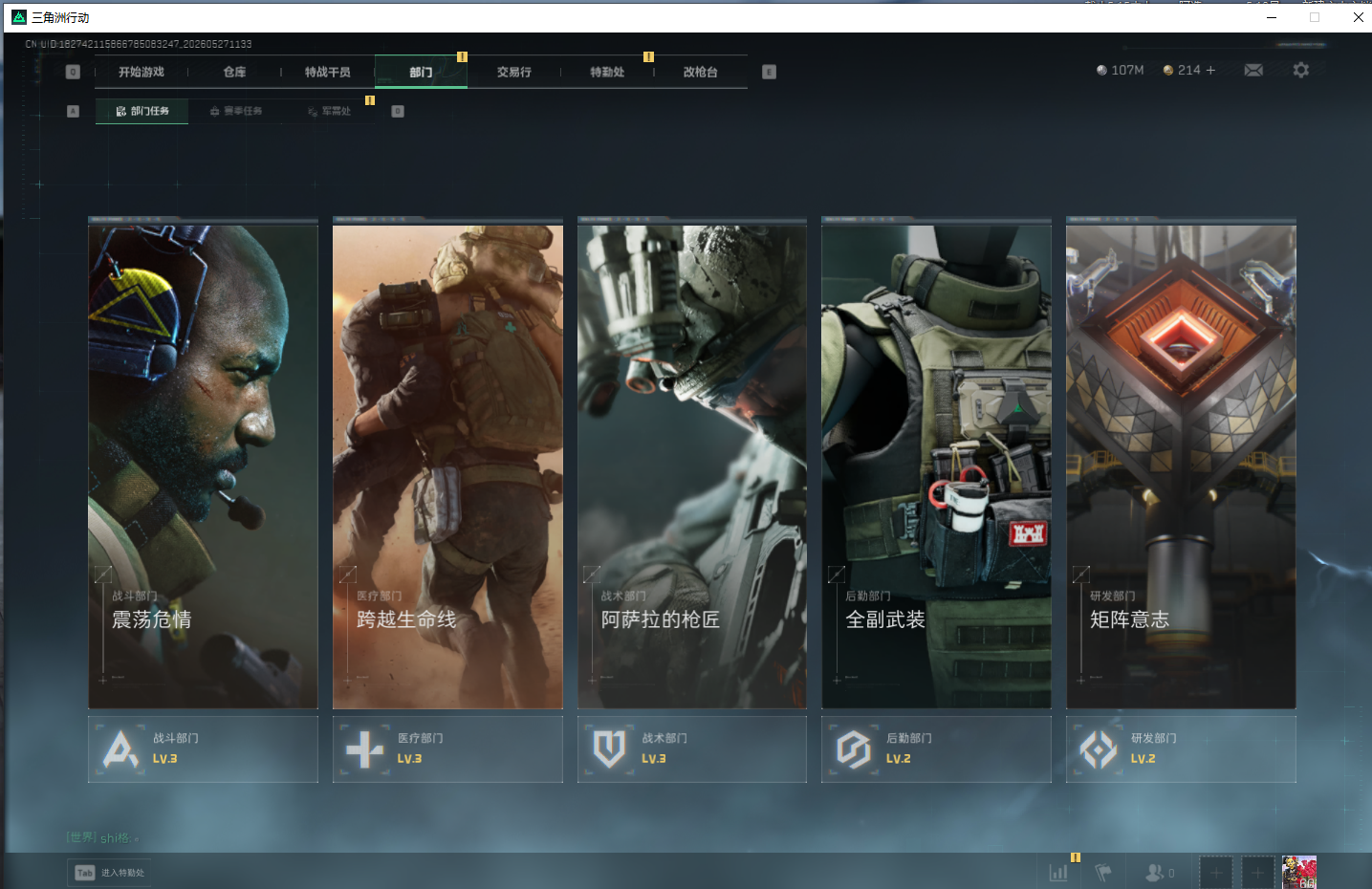
Task: Switch to the 仓库 tab
Action: [x=234, y=72]
